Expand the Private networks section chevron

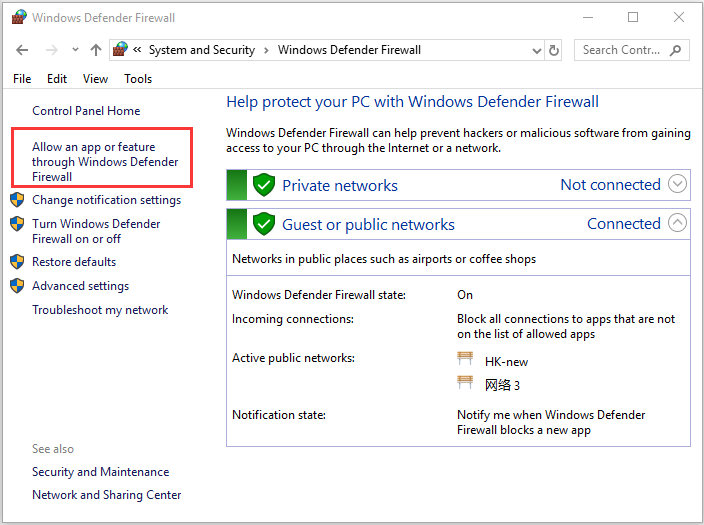[x=678, y=184]
